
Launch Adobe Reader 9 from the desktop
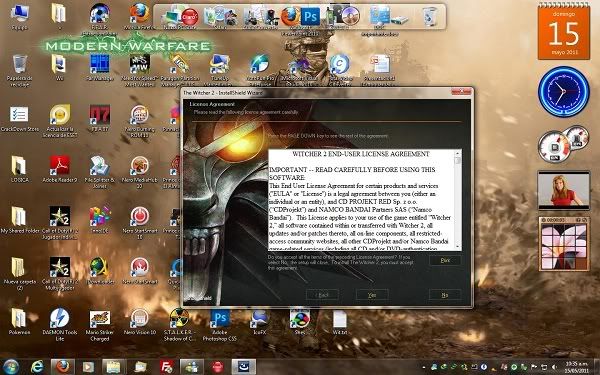(x=60, y=169)
